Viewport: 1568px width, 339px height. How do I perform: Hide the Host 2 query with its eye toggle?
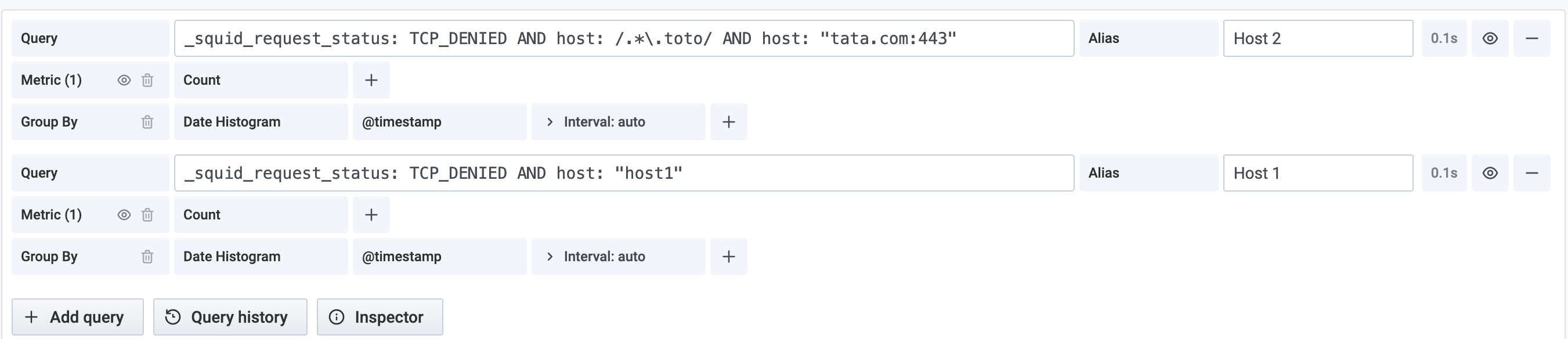point(1490,38)
